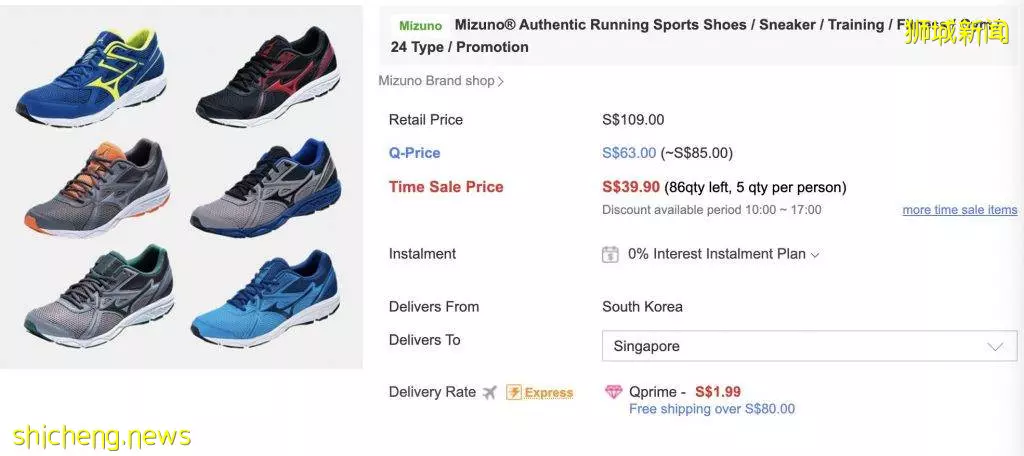Image resolution: width=1024 pixels, height=456 pixels.
Task: Select the black and red Mizuno shoe
Action: [x=268, y=76]
